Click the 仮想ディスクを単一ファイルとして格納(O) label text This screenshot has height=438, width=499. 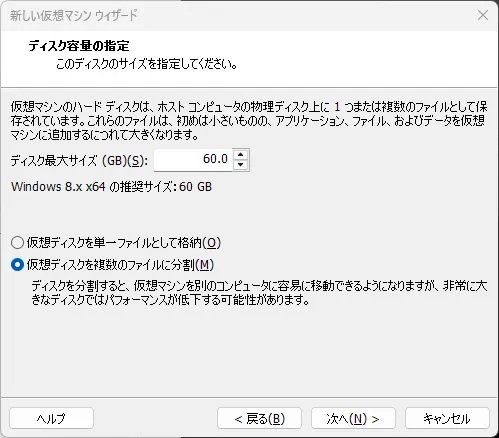(124, 243)
